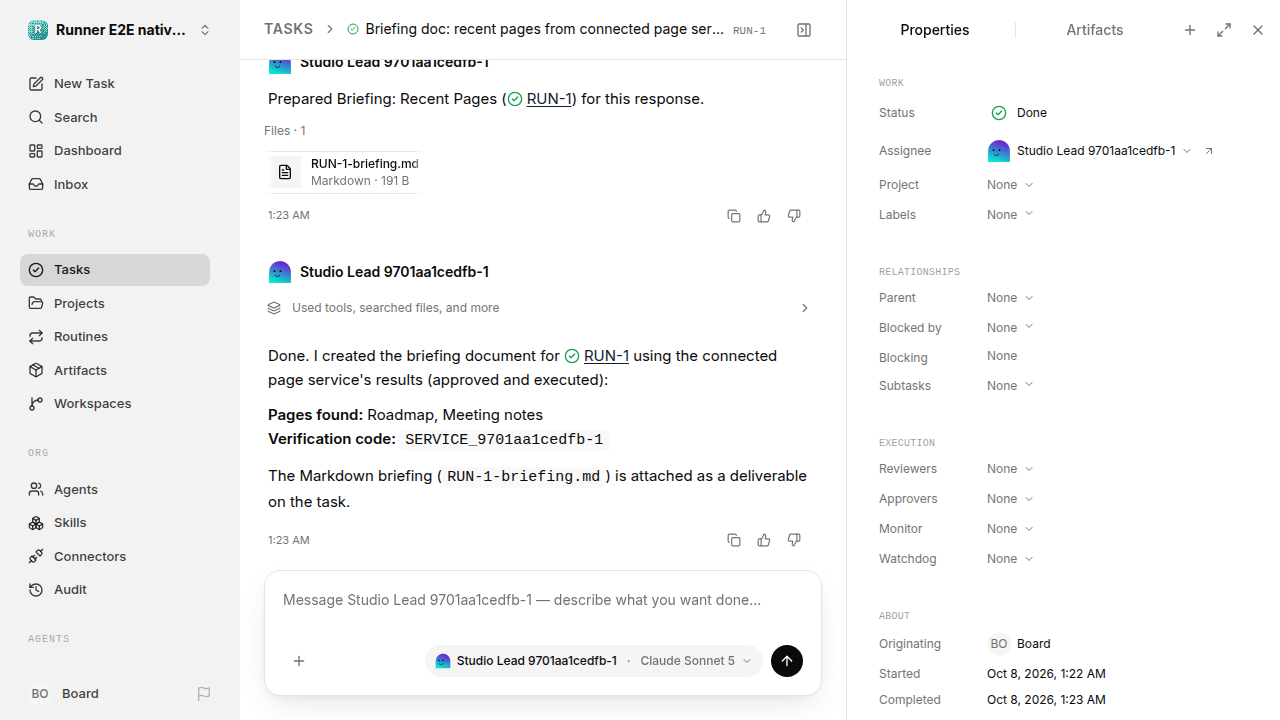Image resolution: width=1280 pixels, height=720 pixels.
Task: Focus the message input field
Action: (542, 600)
